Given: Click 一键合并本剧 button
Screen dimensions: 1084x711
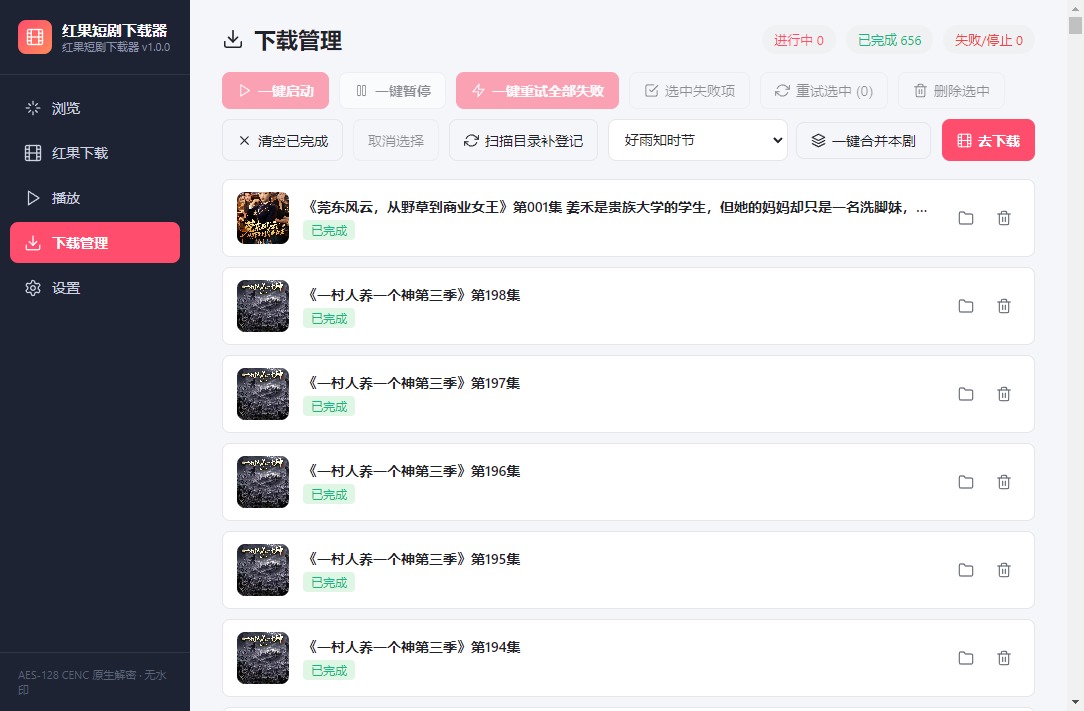Looking at the screenshot, I should pyautogui.click(x=863, y=140).
